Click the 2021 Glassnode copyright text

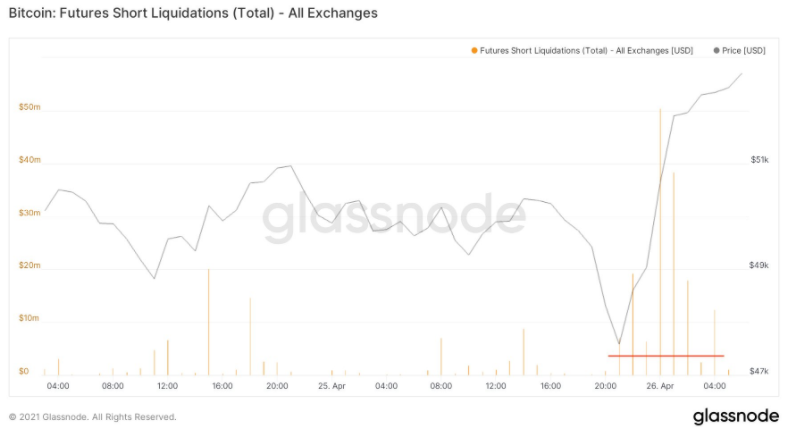[92, 416]
